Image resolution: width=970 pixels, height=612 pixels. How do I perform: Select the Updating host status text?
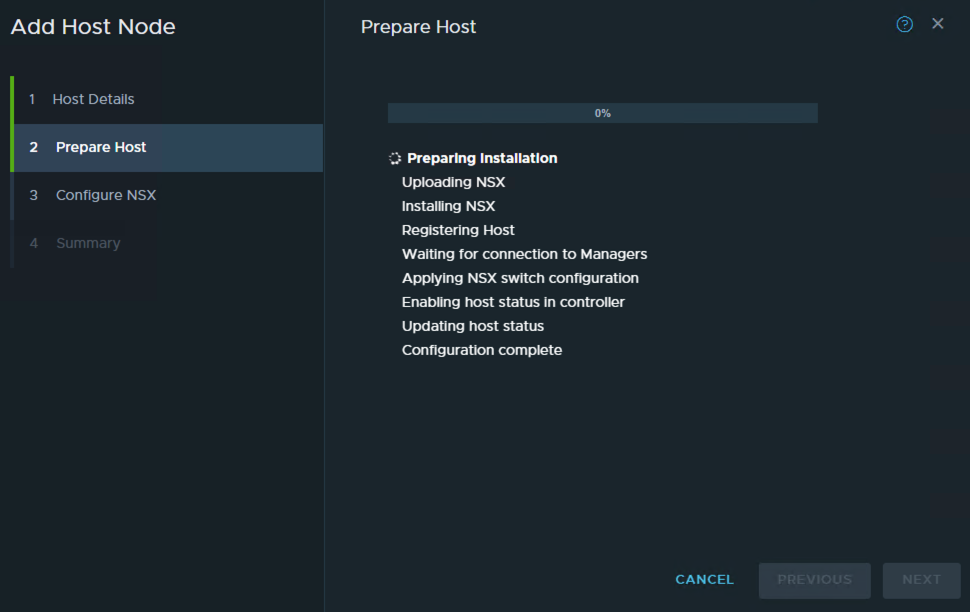(473, 326)
